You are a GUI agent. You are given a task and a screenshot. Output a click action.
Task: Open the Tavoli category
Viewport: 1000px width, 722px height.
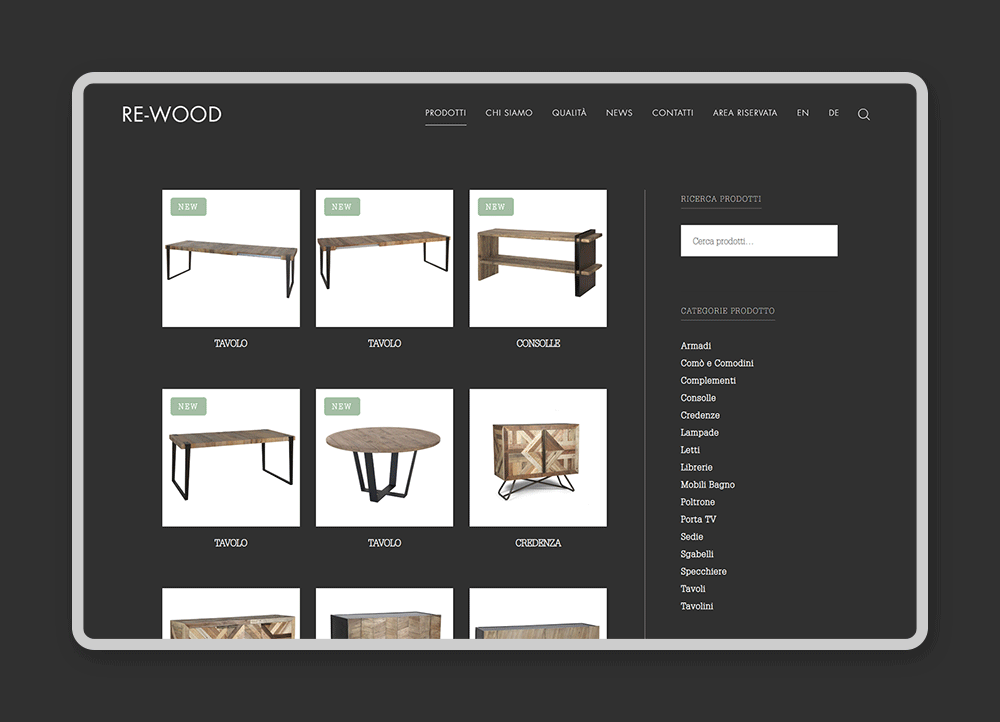point(693,589)
